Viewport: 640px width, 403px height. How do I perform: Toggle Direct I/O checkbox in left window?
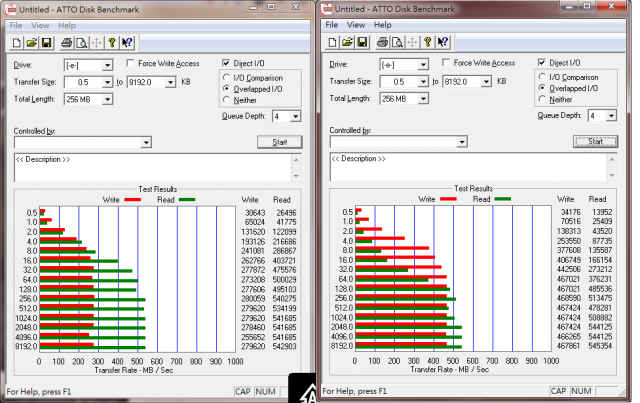226,63
